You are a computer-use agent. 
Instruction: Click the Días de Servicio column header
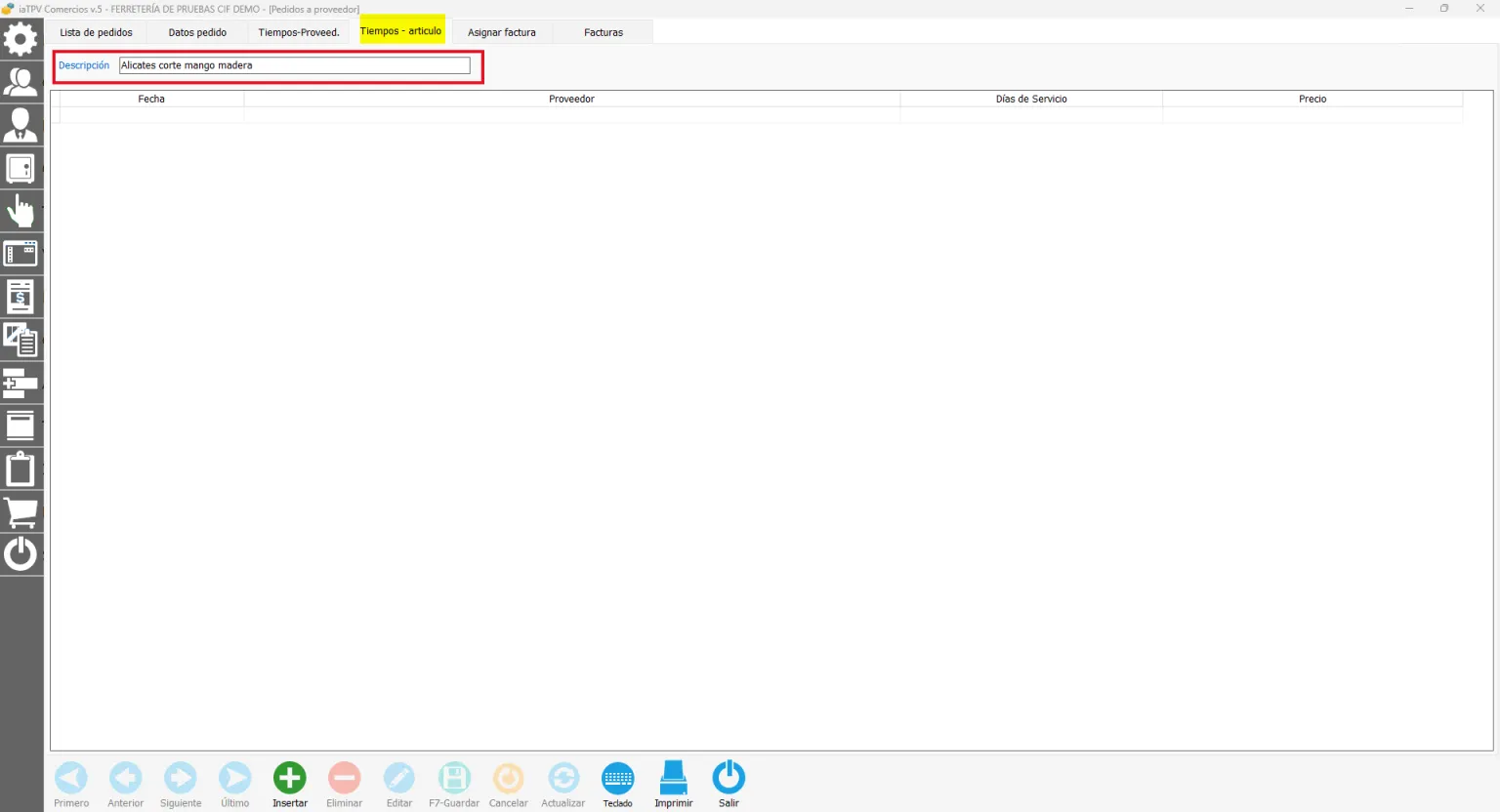click(1031, 99)
